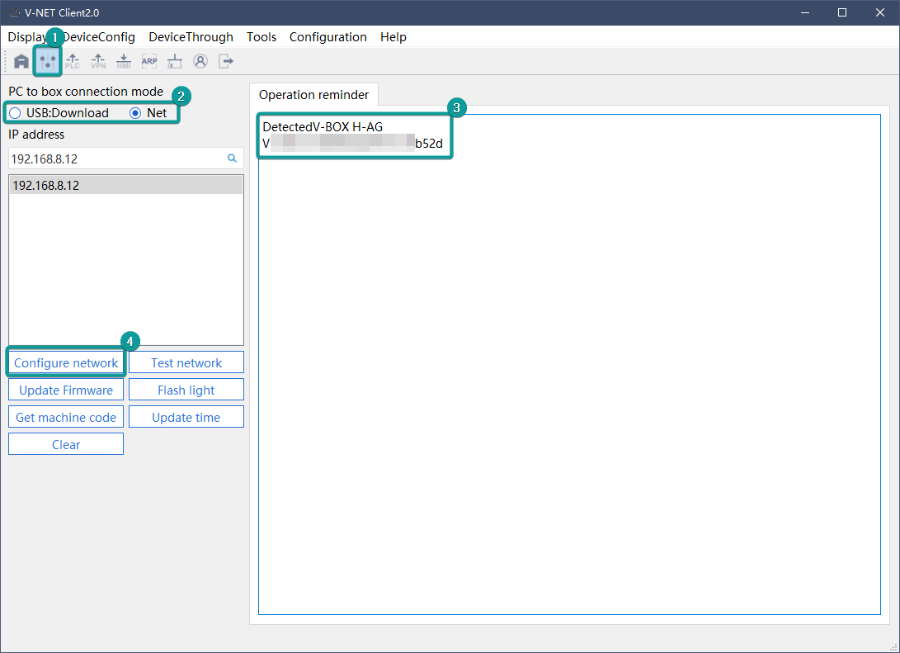Screen dimensions: 900x653
Task: Open the user account toolbar icon
Action: coord(200,61)
